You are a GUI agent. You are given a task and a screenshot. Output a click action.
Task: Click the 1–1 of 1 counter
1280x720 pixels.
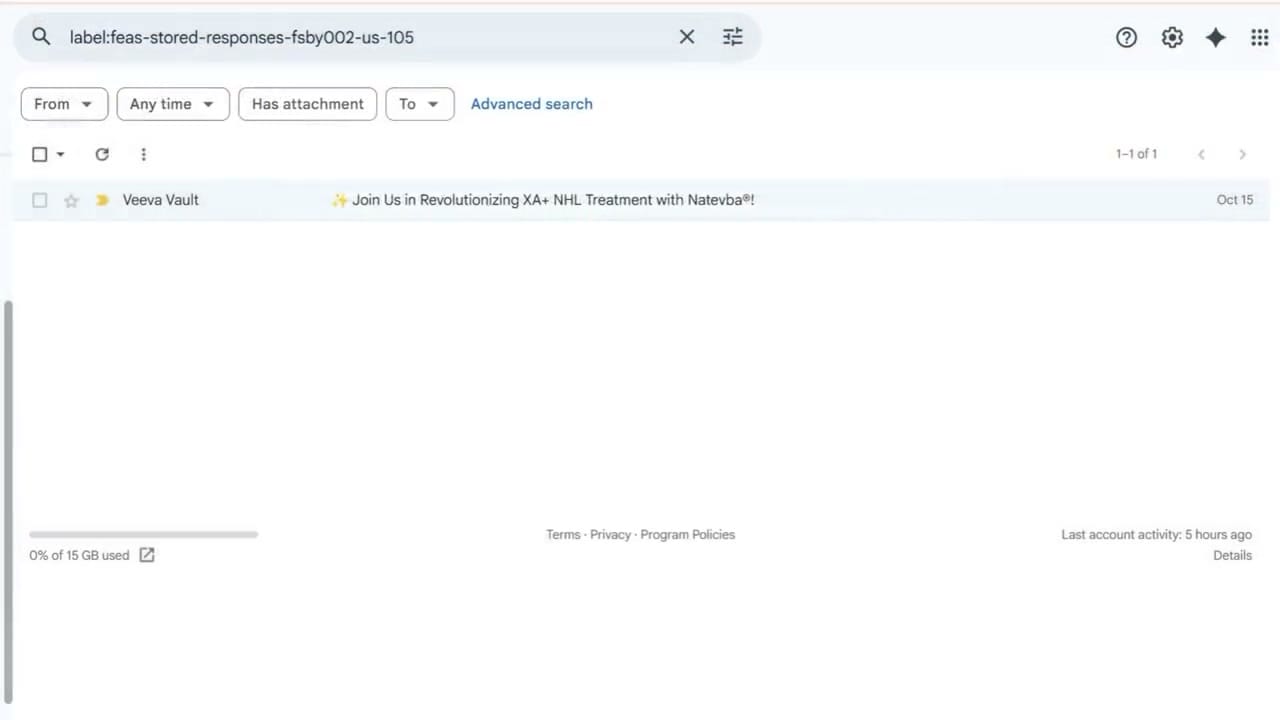pos(1137,154)
